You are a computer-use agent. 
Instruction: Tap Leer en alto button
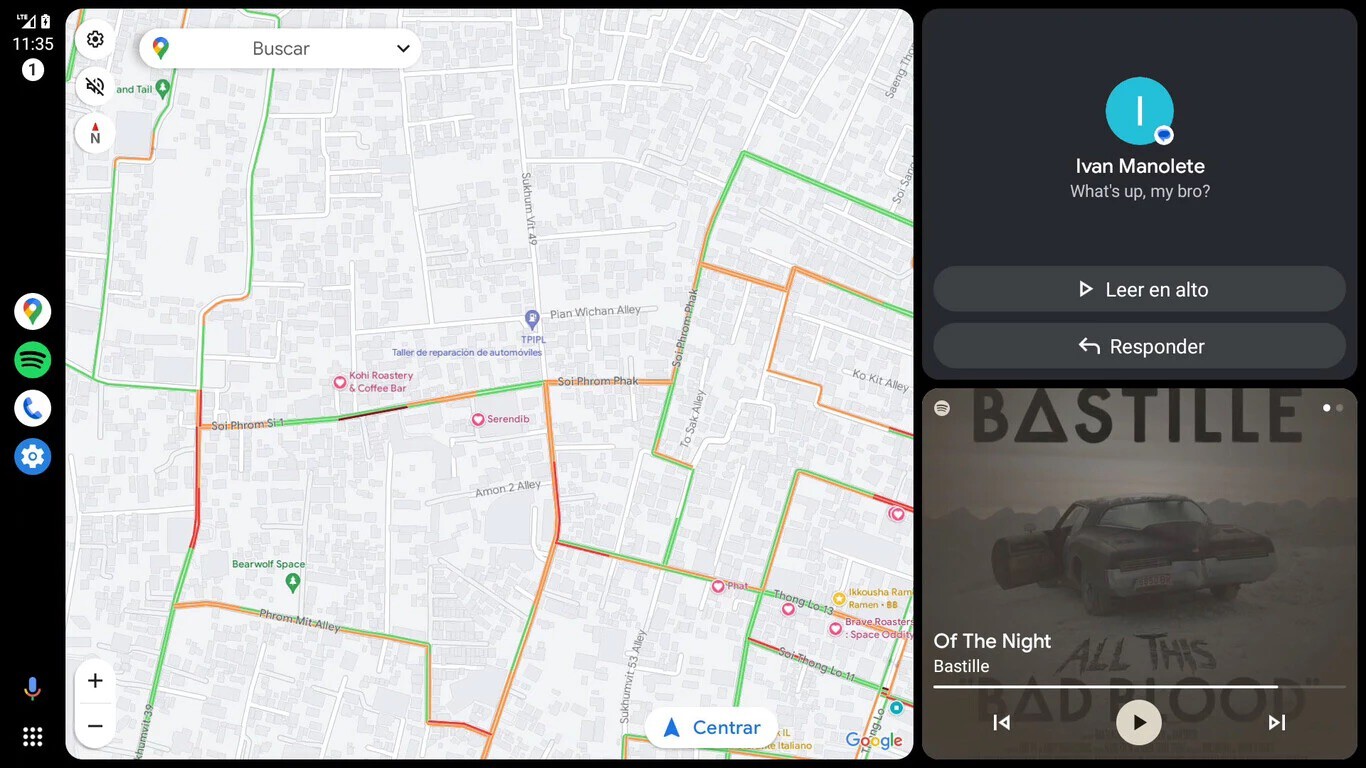coord(1139,289)
